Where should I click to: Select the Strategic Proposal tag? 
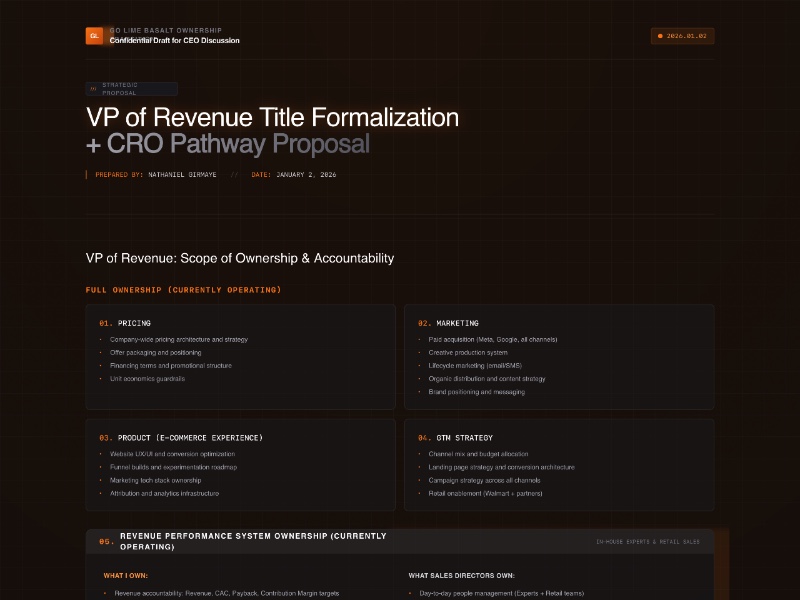pos(131,89)
